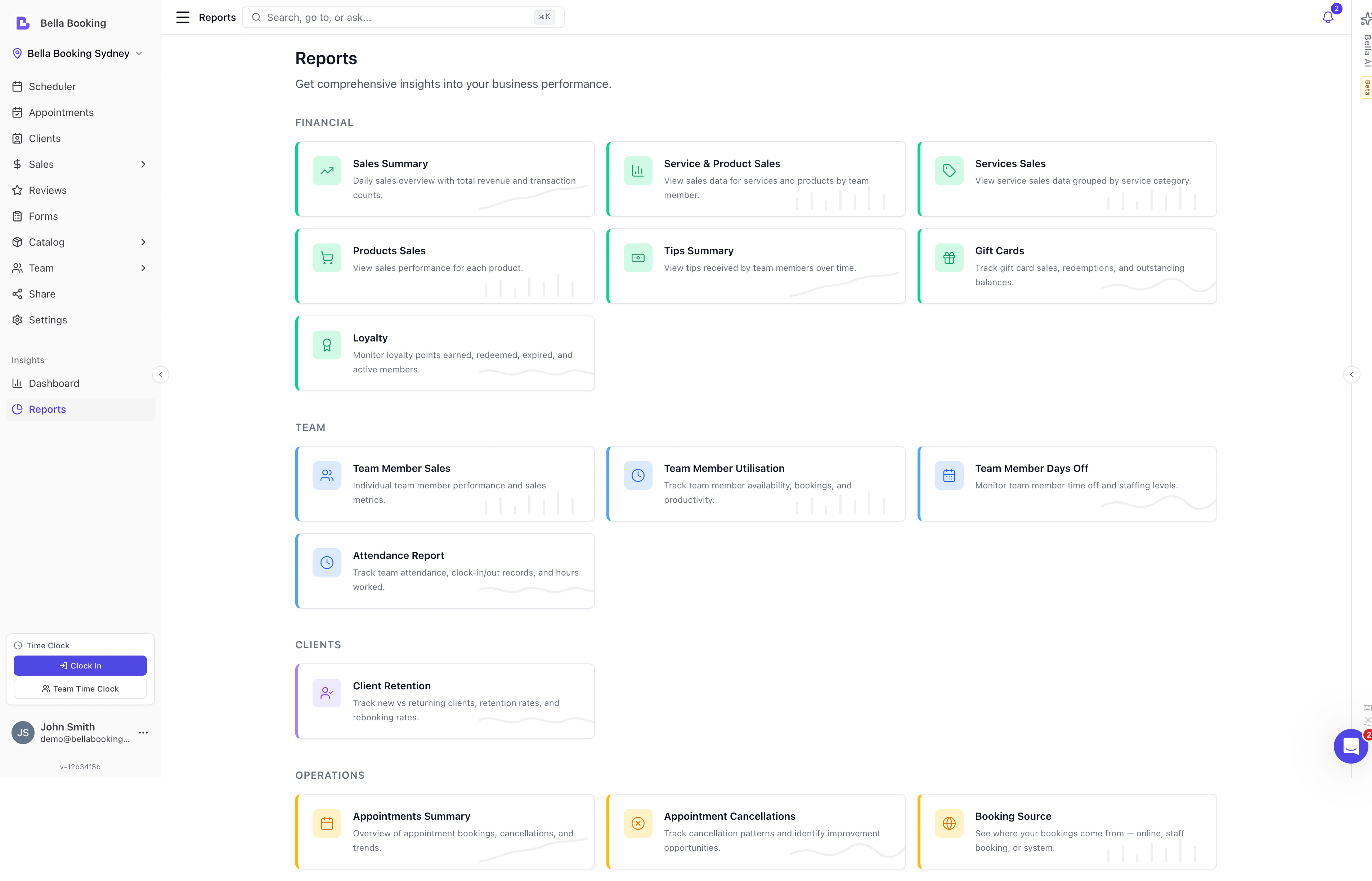Open the notifications bell icon
This screenshot has height=881, width=1372.
point(1328,17)
